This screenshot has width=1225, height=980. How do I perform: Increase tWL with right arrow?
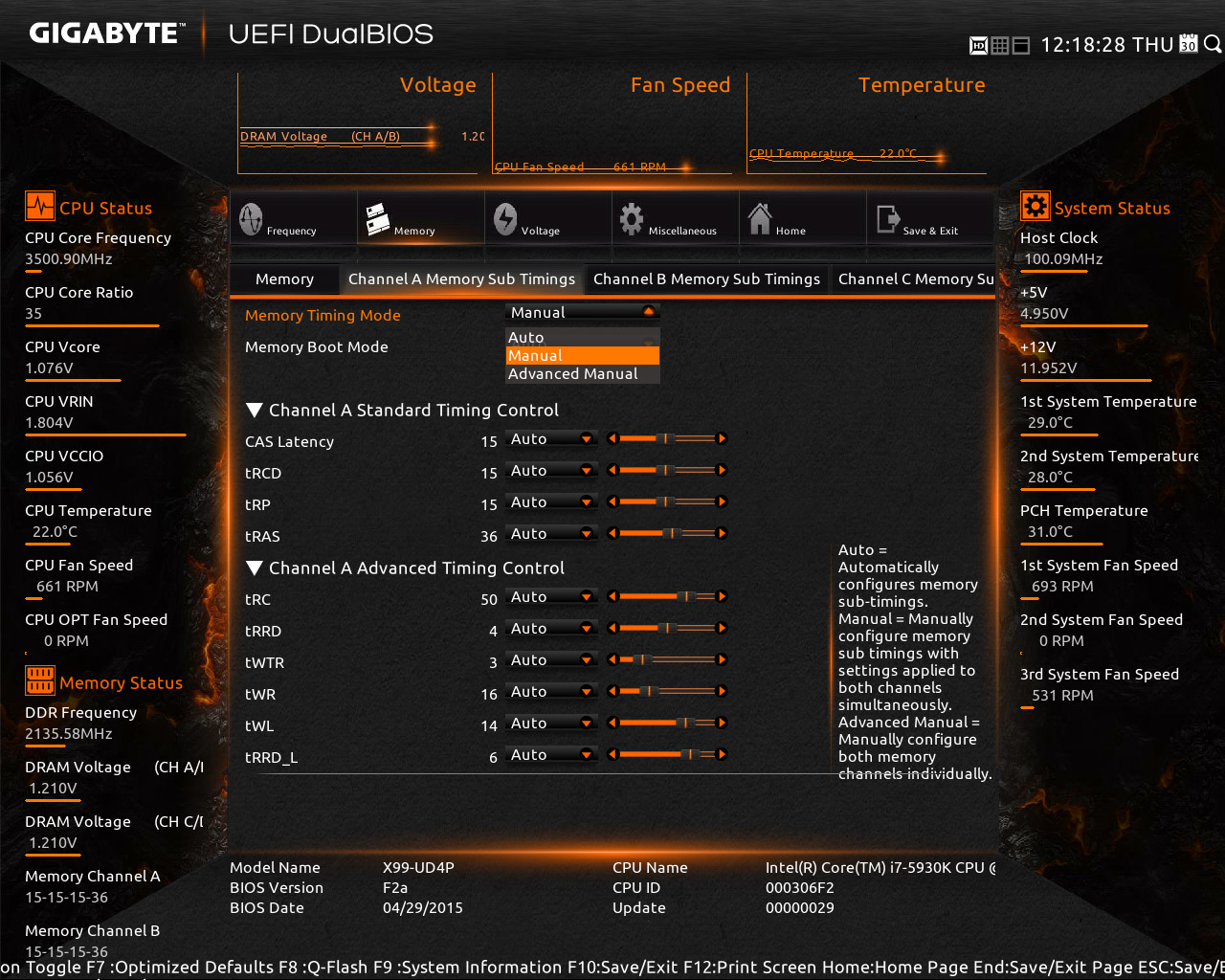point(722,723)
